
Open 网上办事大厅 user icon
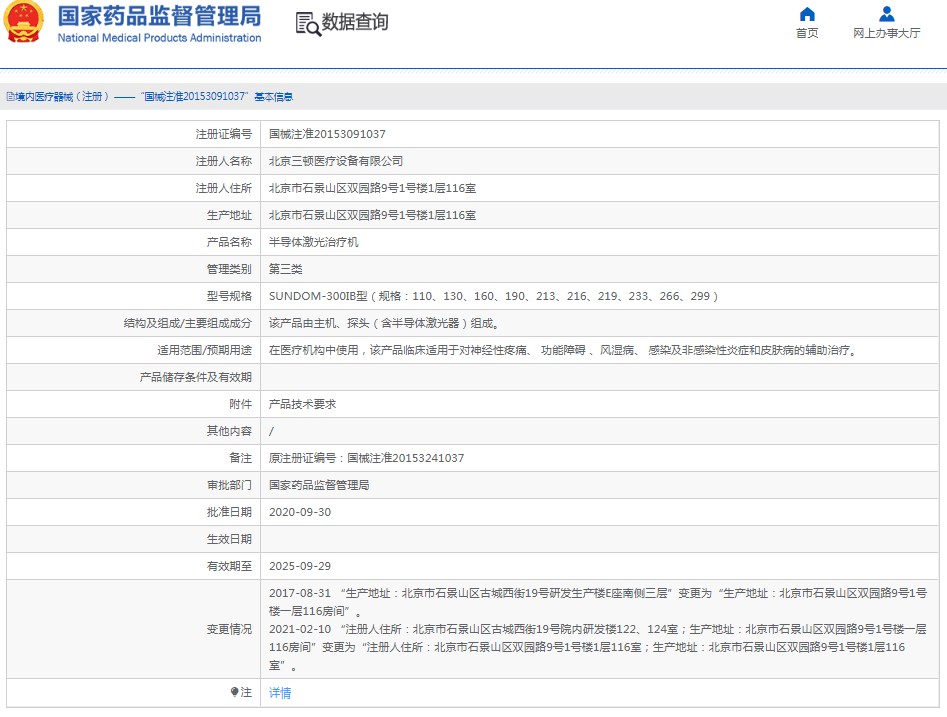887,14
